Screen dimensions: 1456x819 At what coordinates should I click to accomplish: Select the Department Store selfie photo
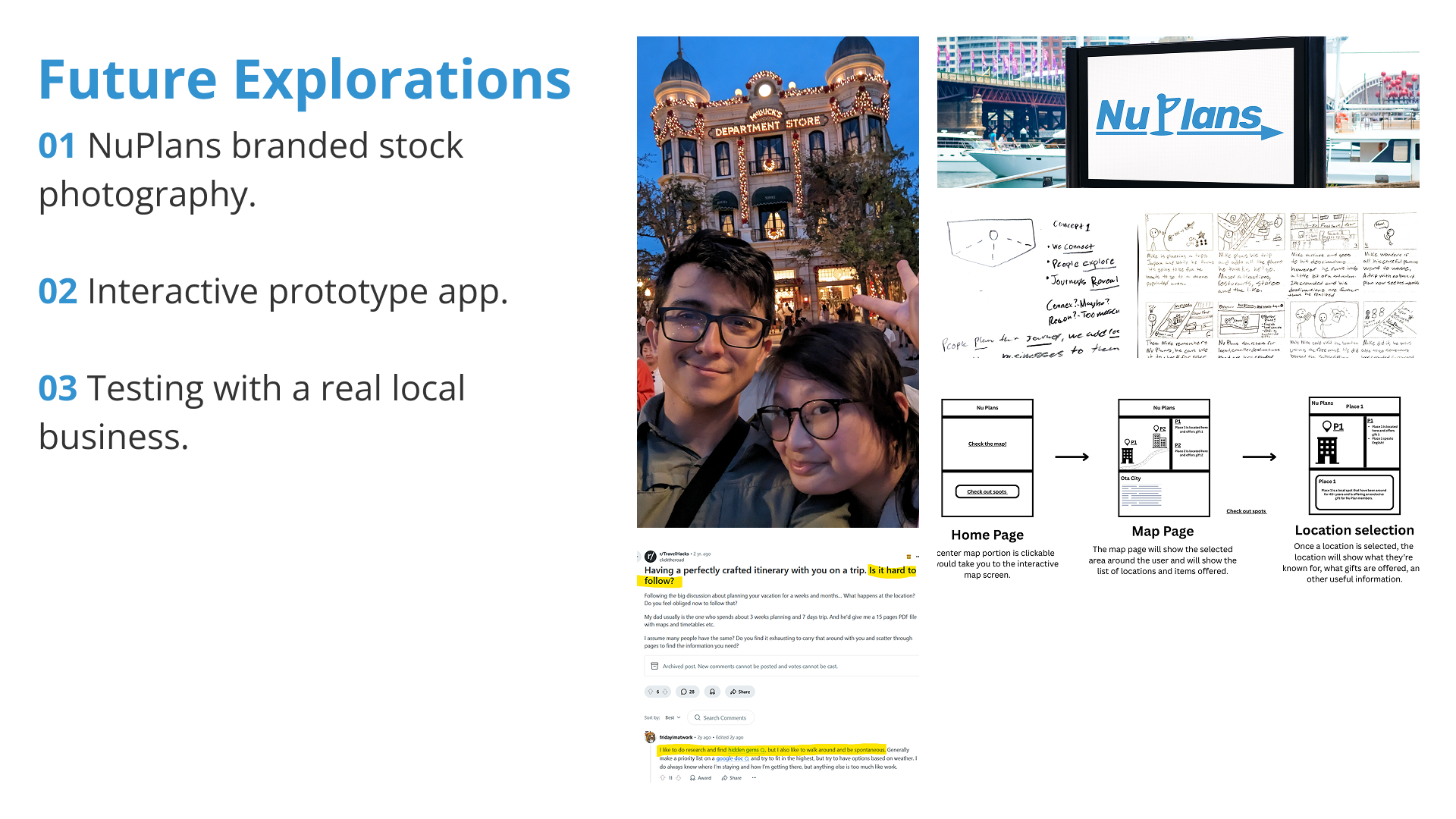(777, 282)
